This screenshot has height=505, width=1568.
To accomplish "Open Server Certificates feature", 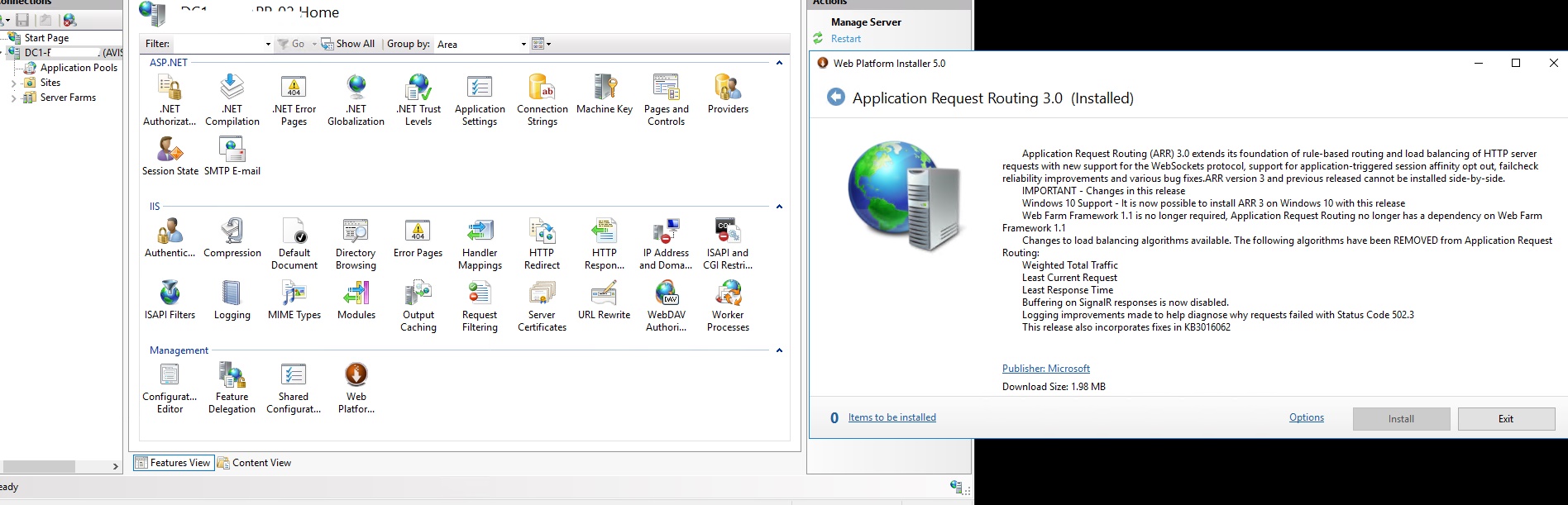I will click(542, 306).
